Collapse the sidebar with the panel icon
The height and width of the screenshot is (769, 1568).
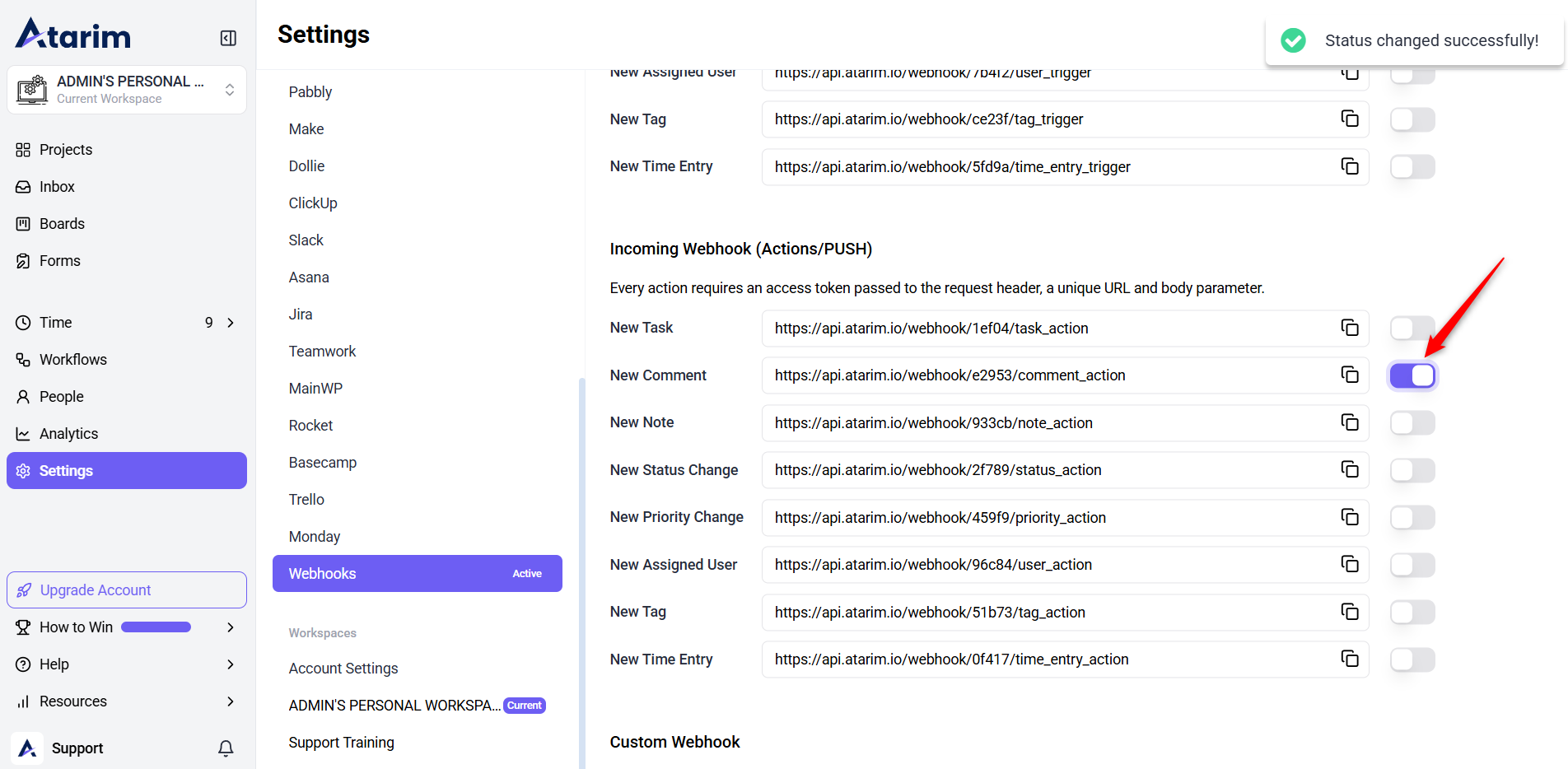coord(228,38)
